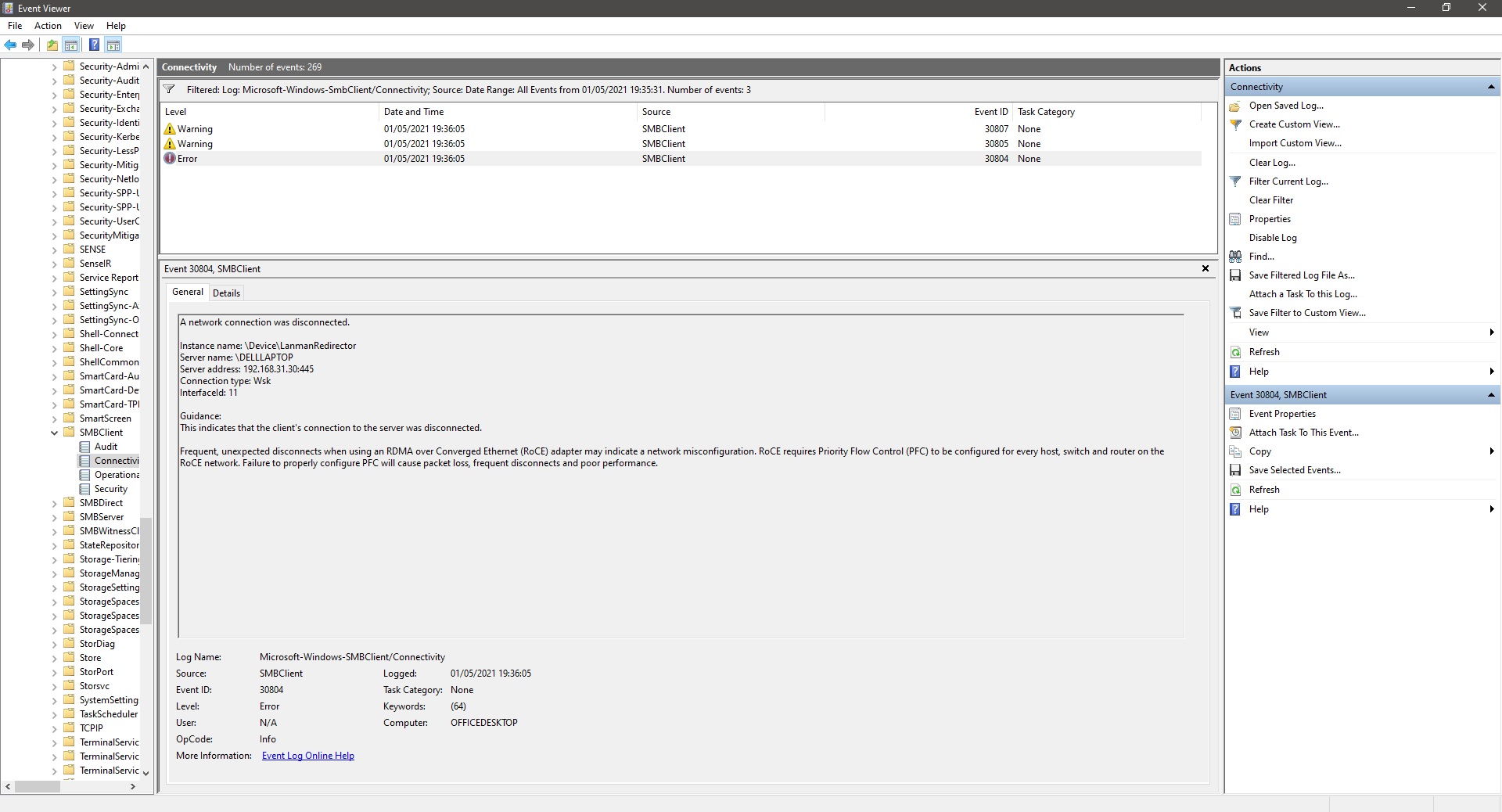Click Save Filter to Custom View icon
The width and height of the screenshot is (1502, 812).
pos(1235,313)
